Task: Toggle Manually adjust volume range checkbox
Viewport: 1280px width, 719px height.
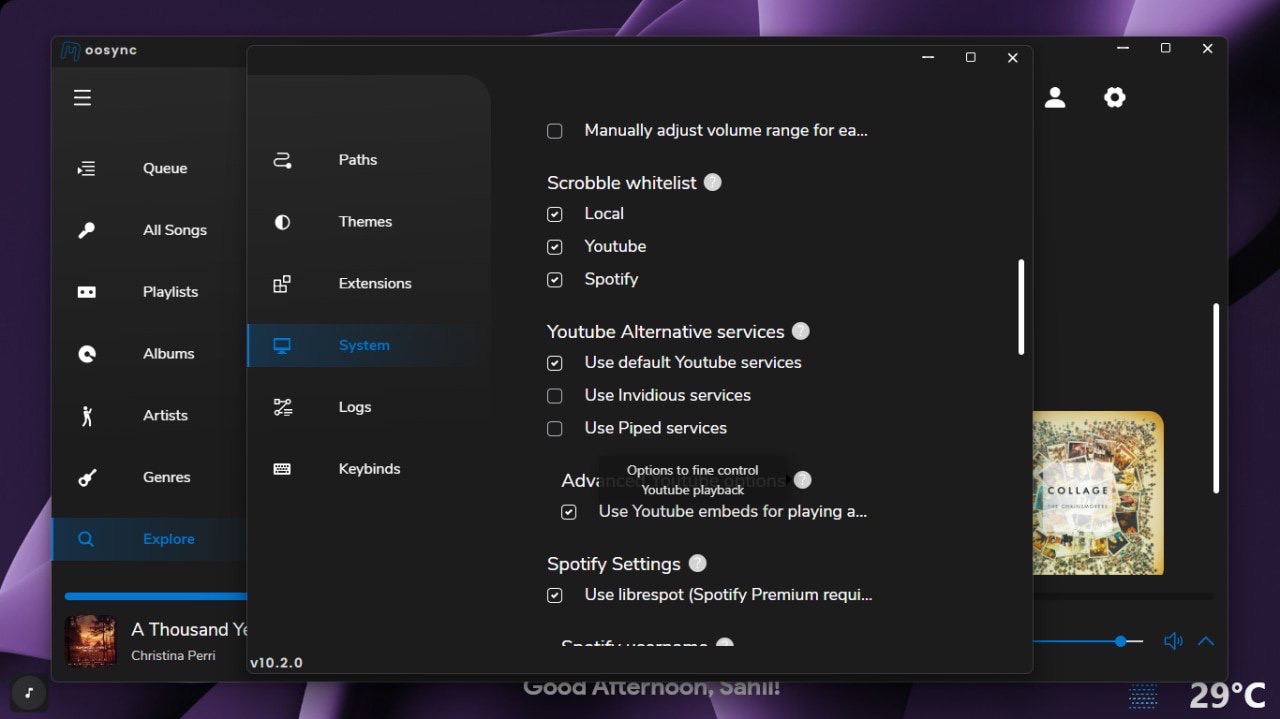Action: click(x=555, y=131)
